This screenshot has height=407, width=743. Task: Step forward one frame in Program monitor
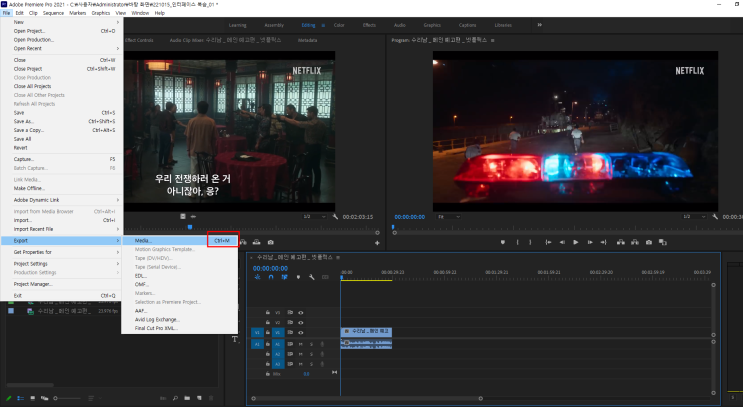point(590,242)
